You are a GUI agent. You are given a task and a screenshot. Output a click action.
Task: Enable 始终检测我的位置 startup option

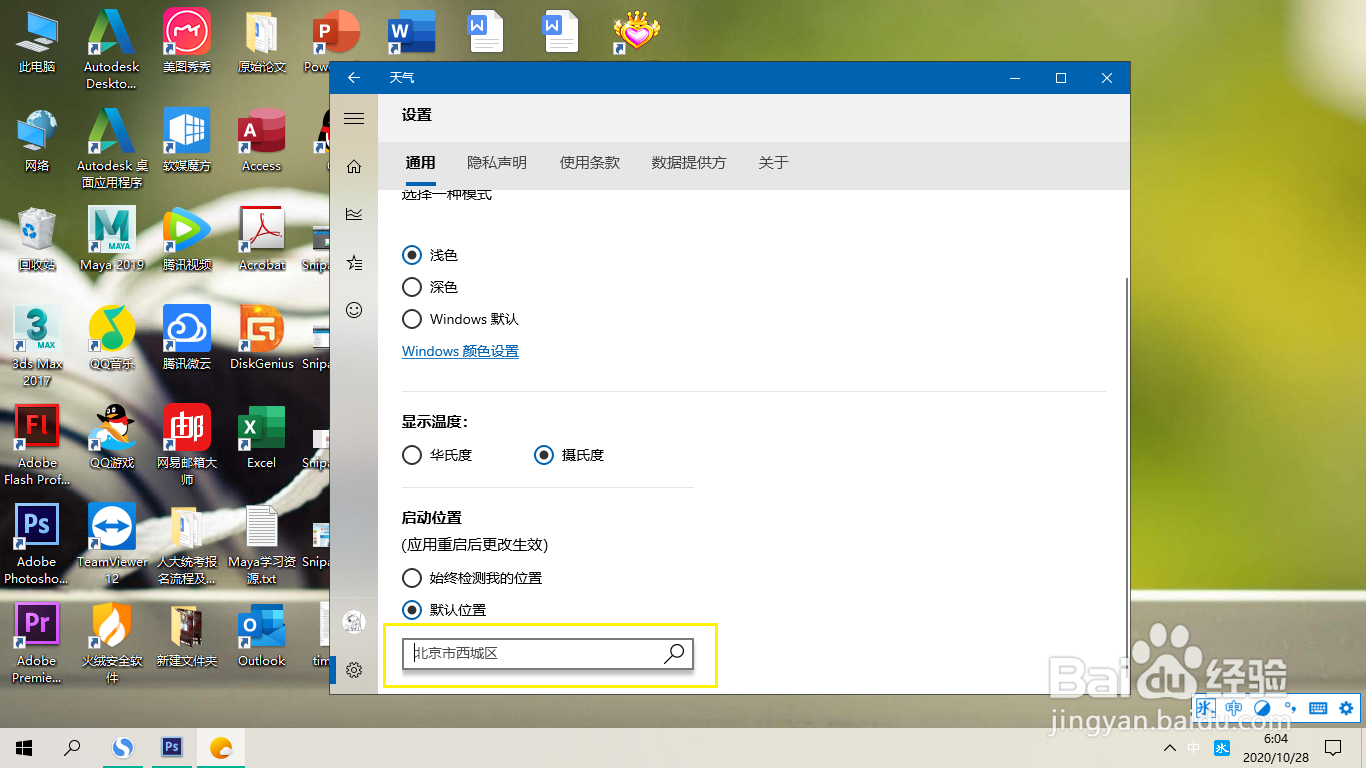pos(411,577)
